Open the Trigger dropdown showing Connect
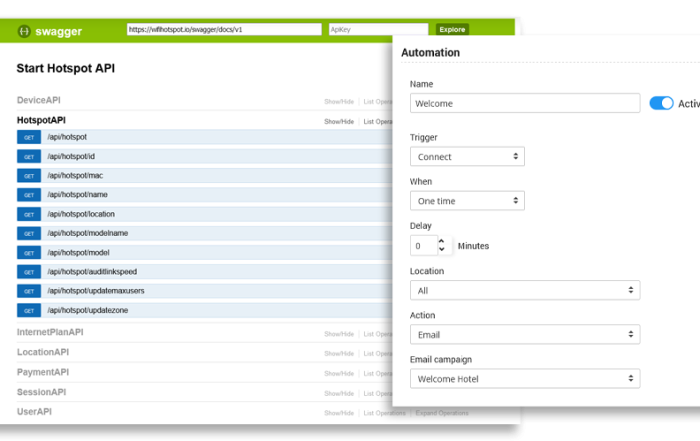Image resolution: width=700 pixels, height=441 pixels. point(467,157)
